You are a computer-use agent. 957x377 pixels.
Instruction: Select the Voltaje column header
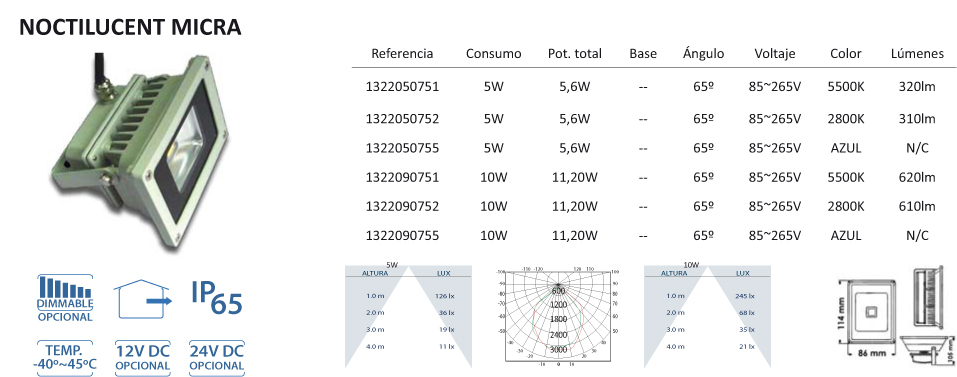pos(775,54)
